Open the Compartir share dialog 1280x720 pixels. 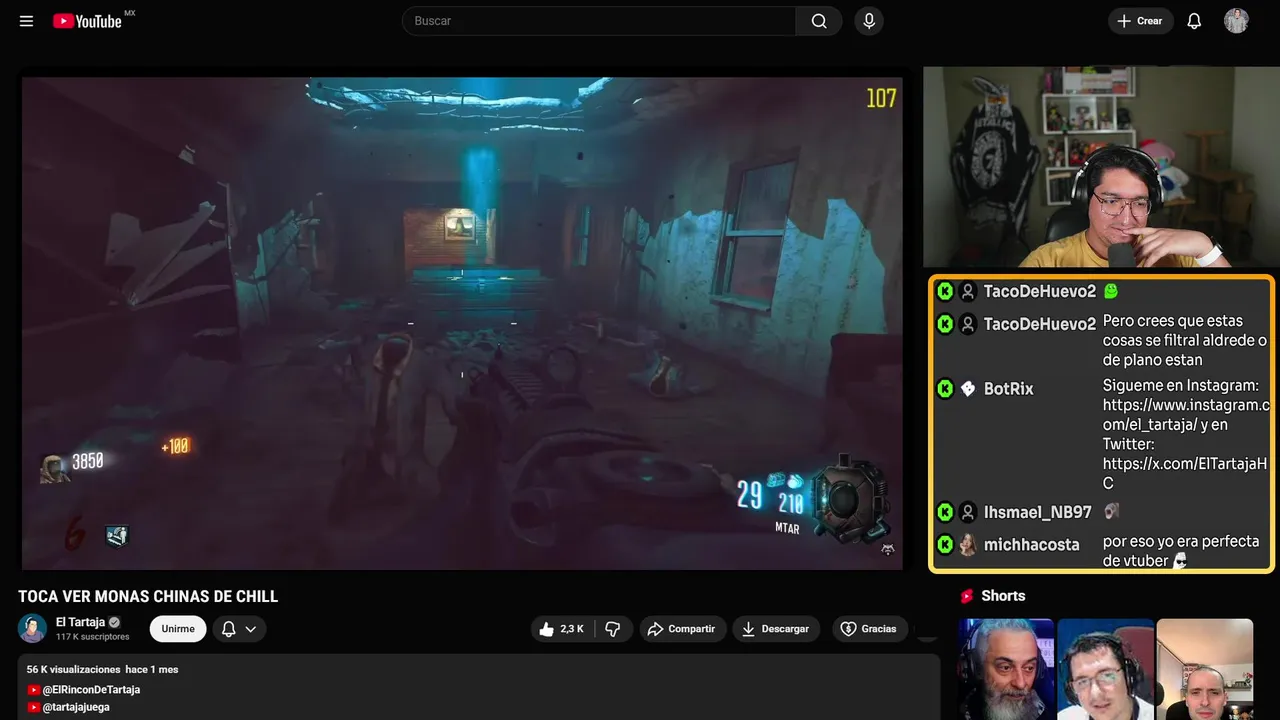[682, 629]
